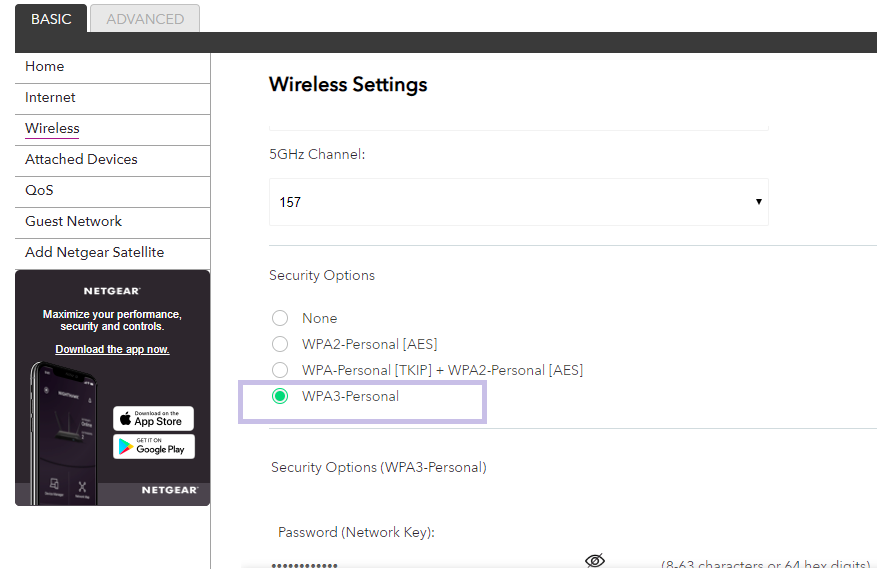Screen dimensions: 877x569
Task: Click the Google Play download badge
Action: click(153, 446)
